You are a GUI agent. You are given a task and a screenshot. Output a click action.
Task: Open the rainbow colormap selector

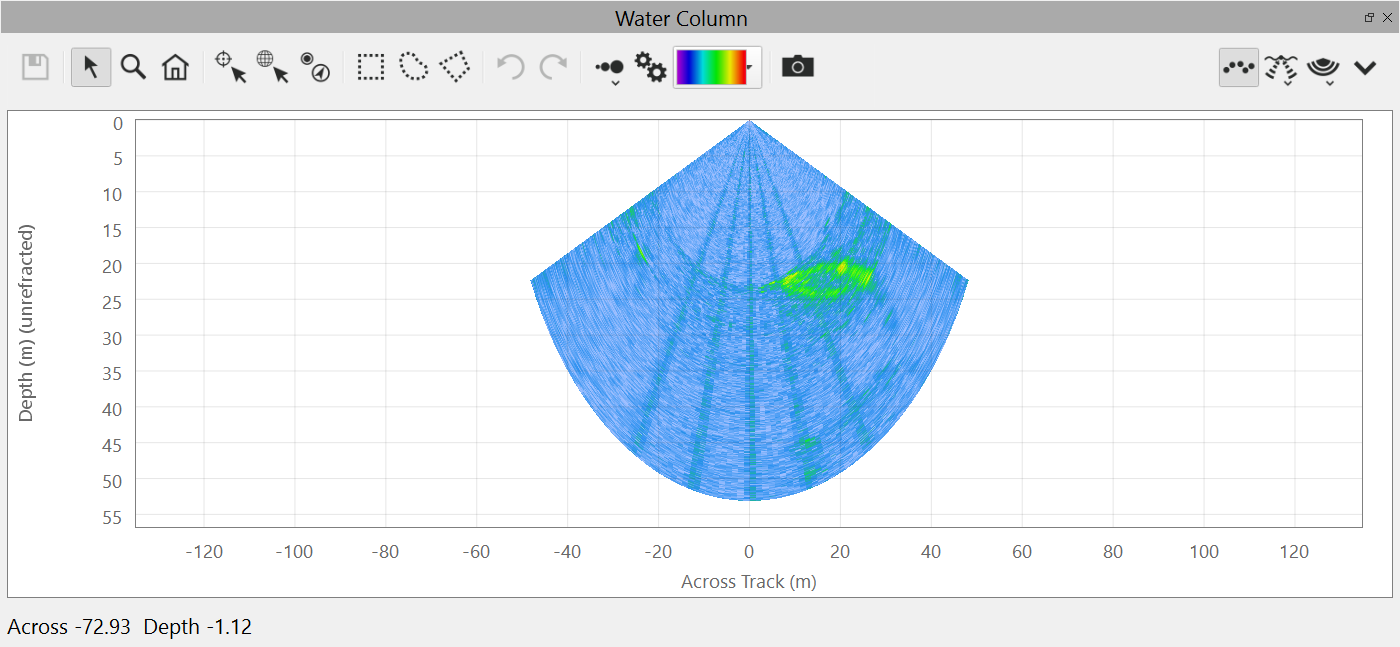tap(717, 67)
